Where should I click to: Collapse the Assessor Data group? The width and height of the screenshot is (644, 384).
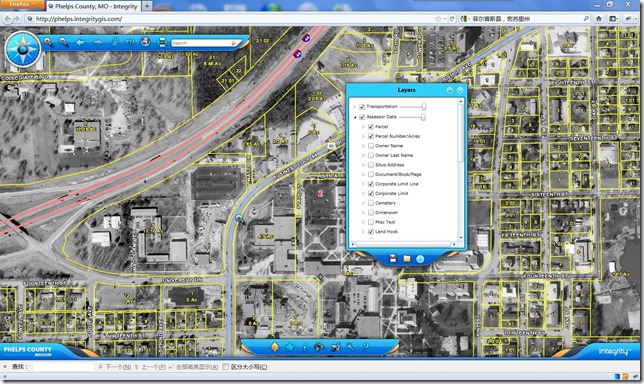(x=354, y=117)
